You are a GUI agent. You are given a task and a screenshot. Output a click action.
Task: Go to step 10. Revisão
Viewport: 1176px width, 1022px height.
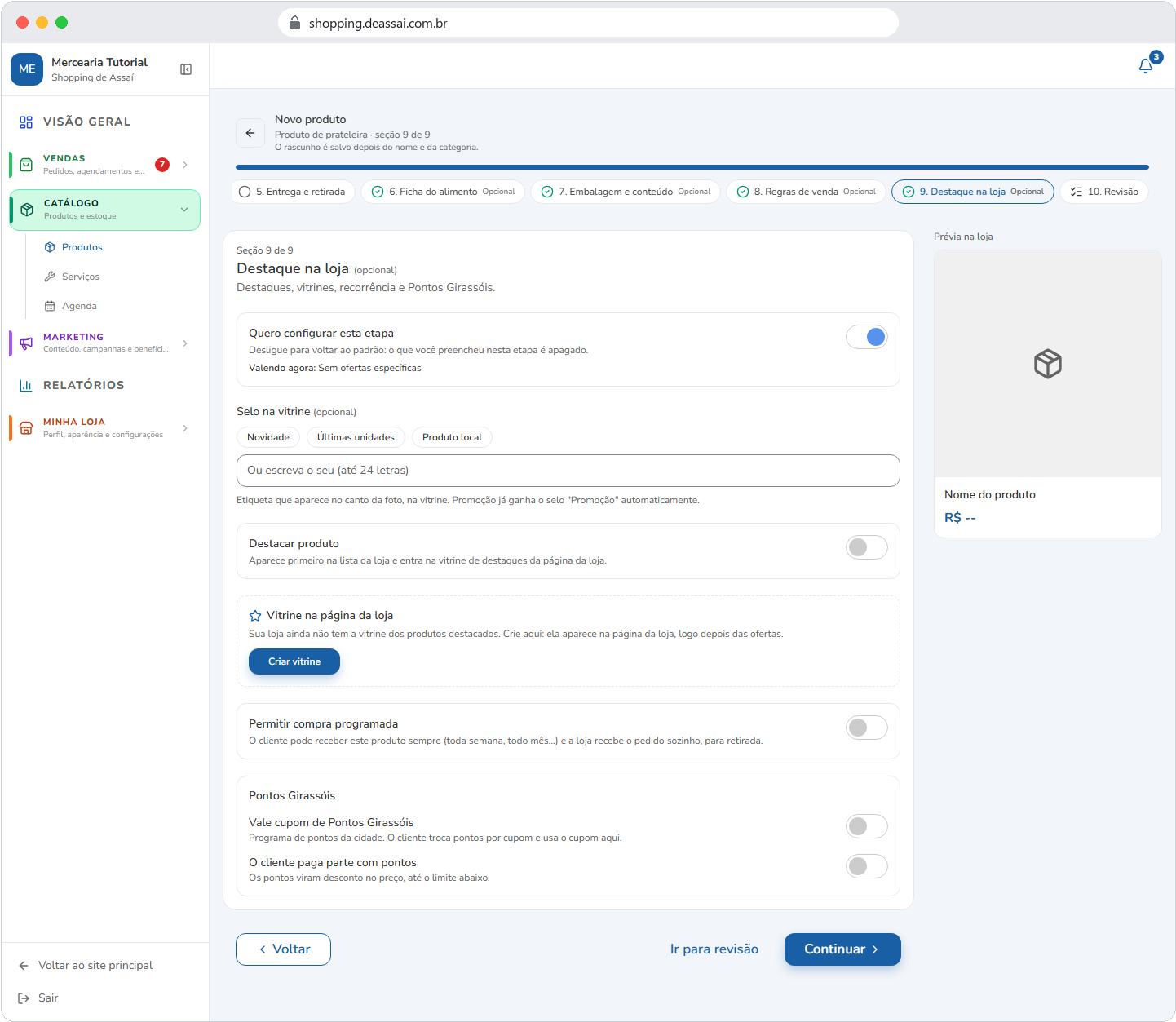click(x=1104, y=192)
